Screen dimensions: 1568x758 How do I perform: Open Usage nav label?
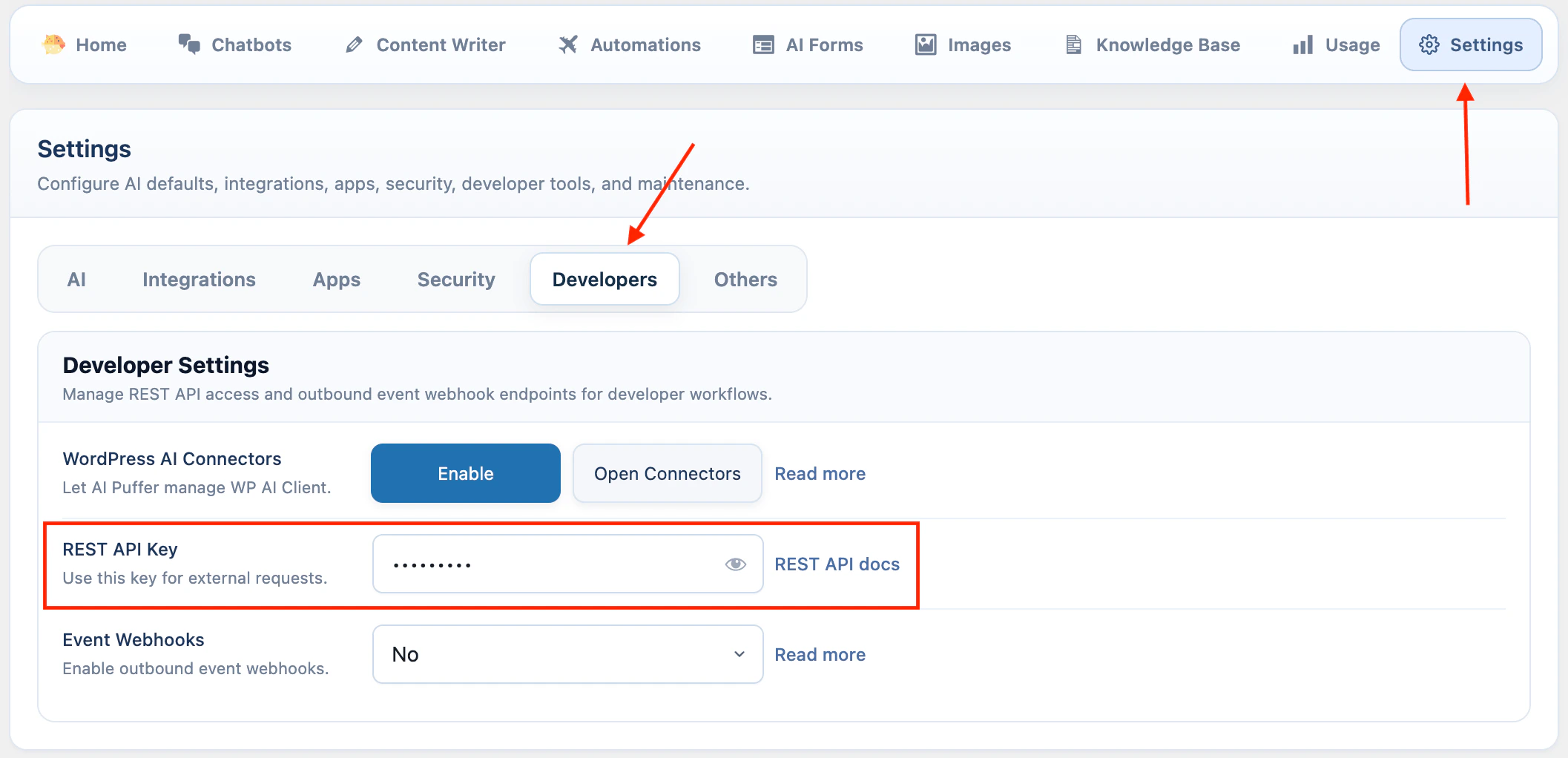pyautogui.click(x=1353, y=45)
